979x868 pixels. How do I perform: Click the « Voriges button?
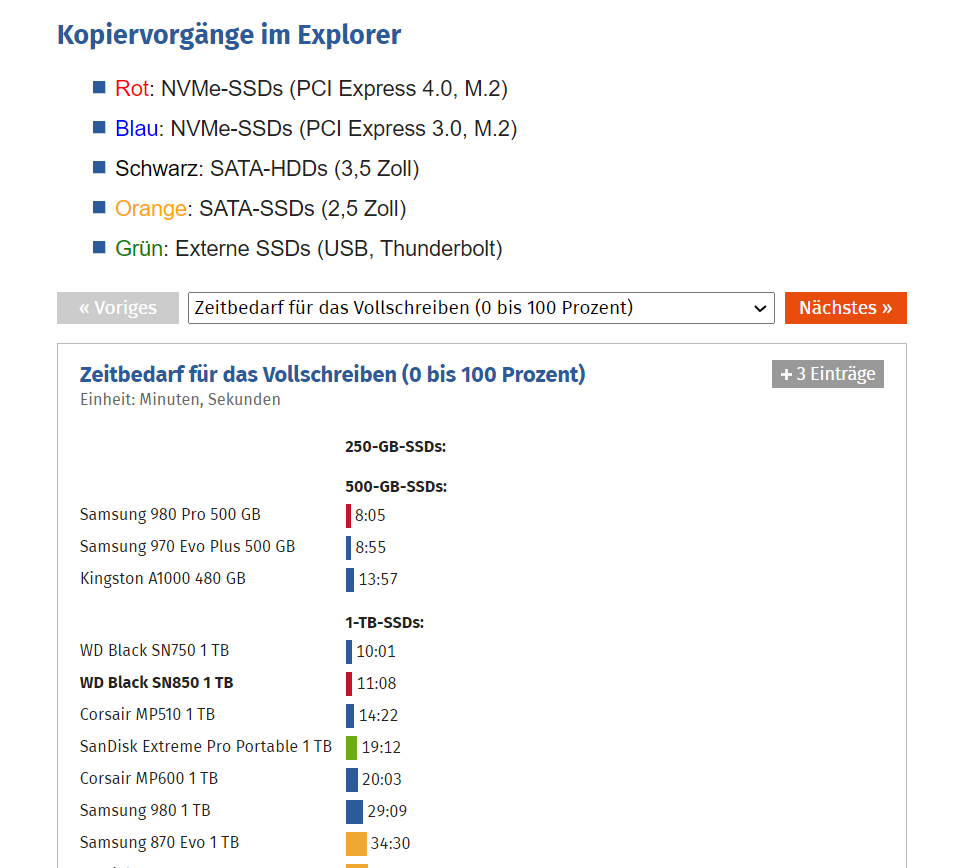tap(118, 308)
